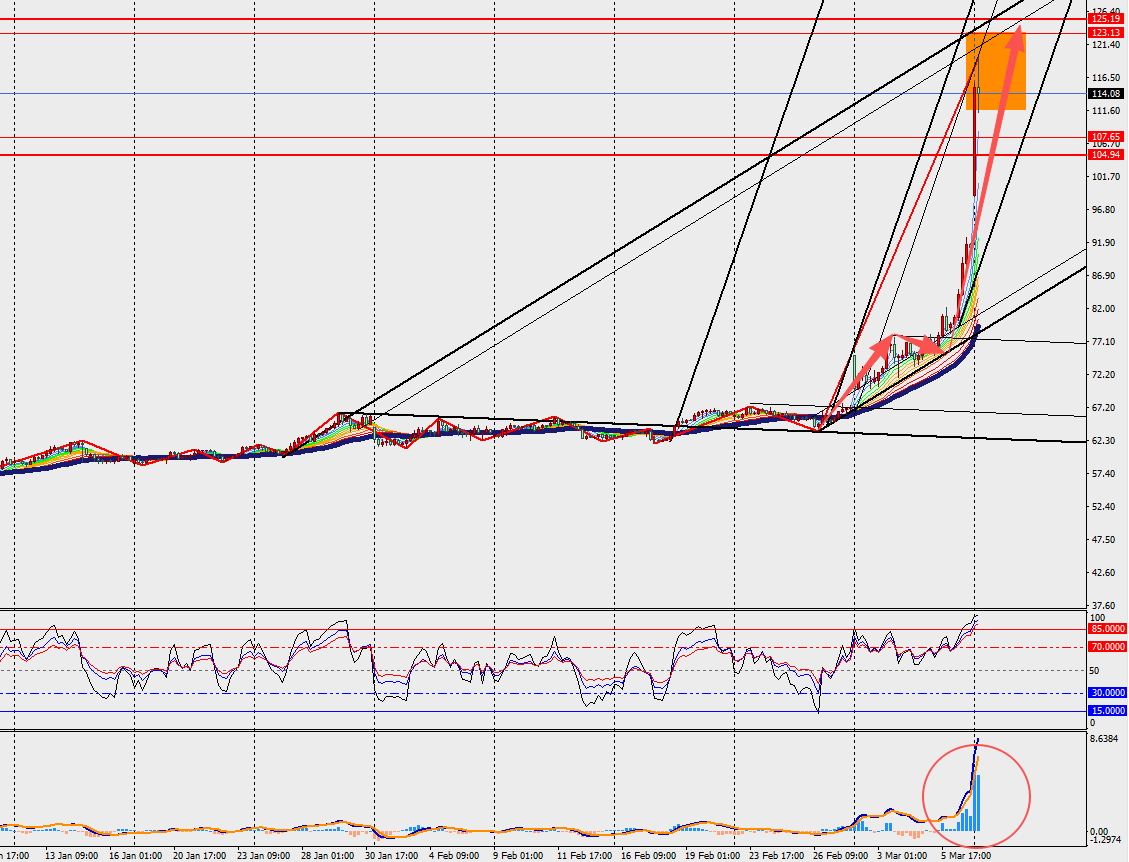
Task: Click the histogram scale value 0.00
Action: [x=1099, y=831]
